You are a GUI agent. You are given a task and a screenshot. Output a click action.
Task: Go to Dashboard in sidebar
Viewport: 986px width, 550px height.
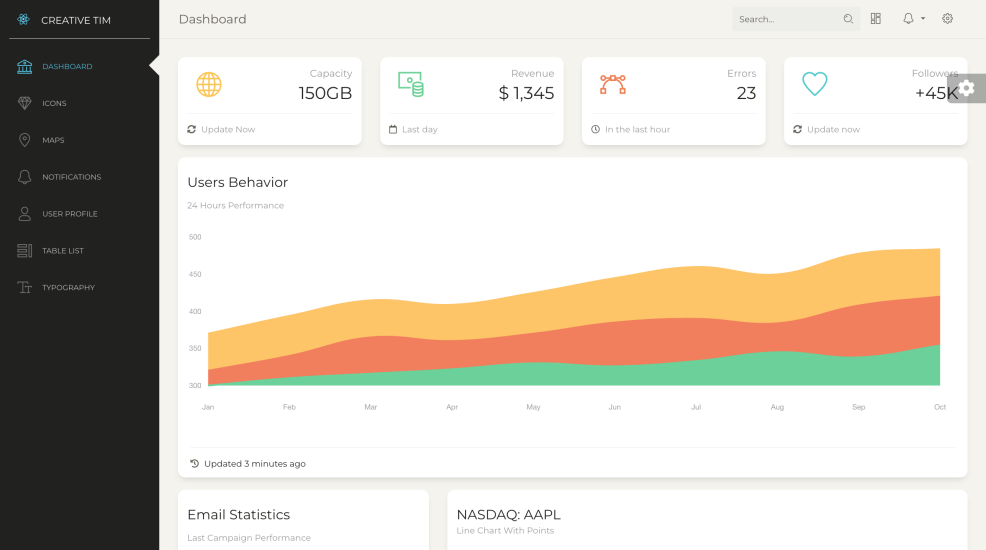[x=67, y=67]
